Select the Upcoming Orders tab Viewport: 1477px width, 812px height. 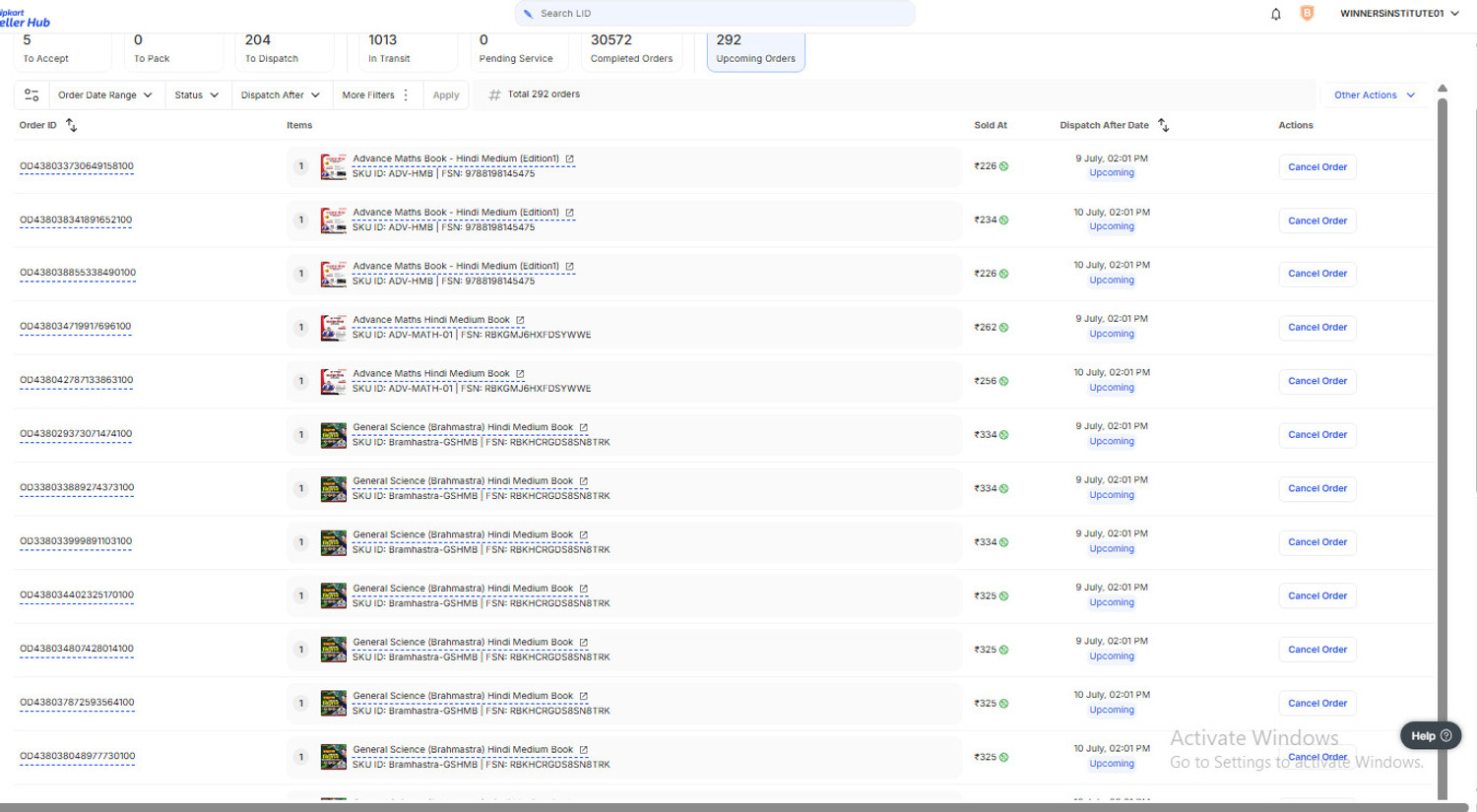click(756, 51)
